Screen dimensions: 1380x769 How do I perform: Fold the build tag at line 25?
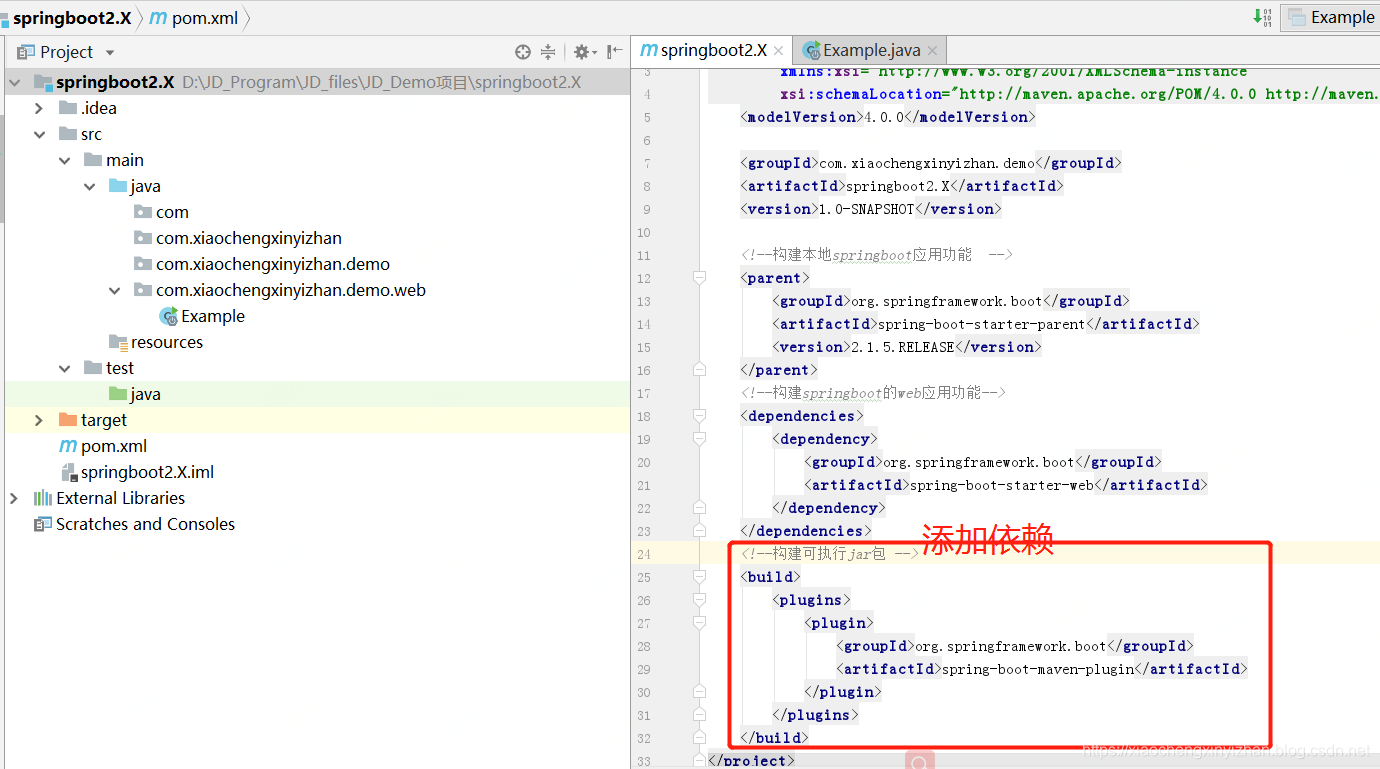(x=700, y=576)
